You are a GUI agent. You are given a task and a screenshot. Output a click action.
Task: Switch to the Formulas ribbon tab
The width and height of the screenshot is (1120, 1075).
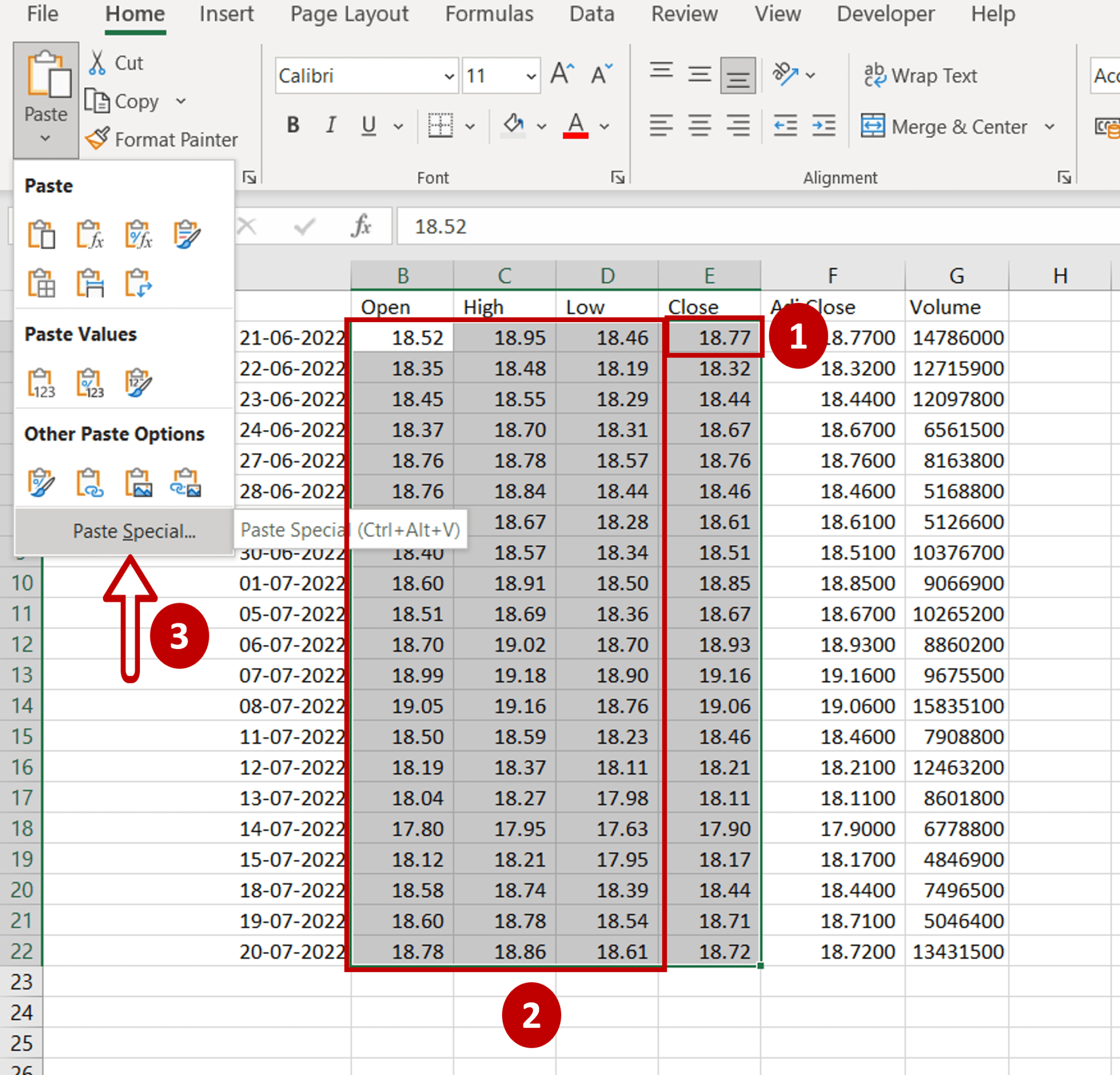(489, 14)
